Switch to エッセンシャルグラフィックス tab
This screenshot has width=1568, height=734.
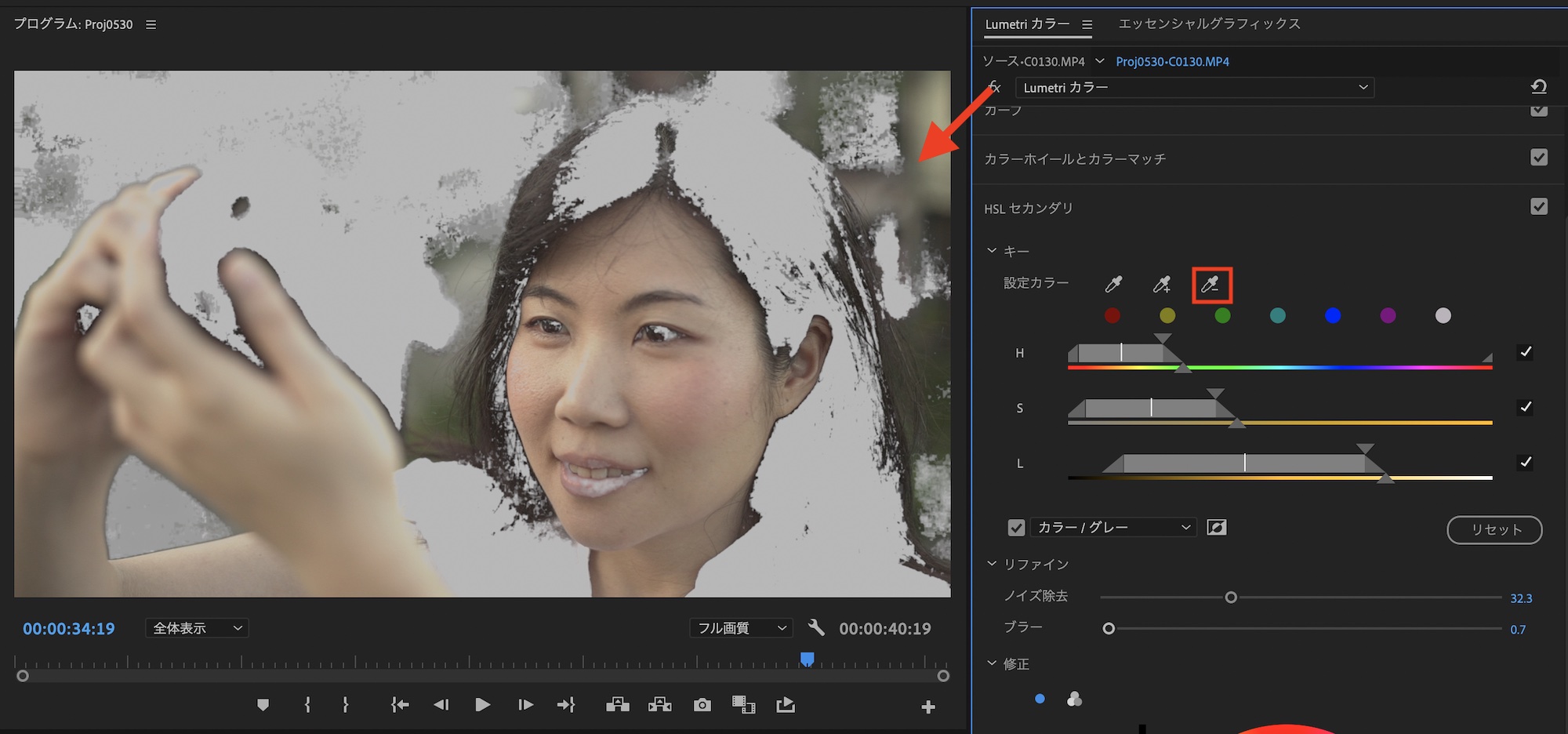pyautogui.click(x=1209, y=24)
